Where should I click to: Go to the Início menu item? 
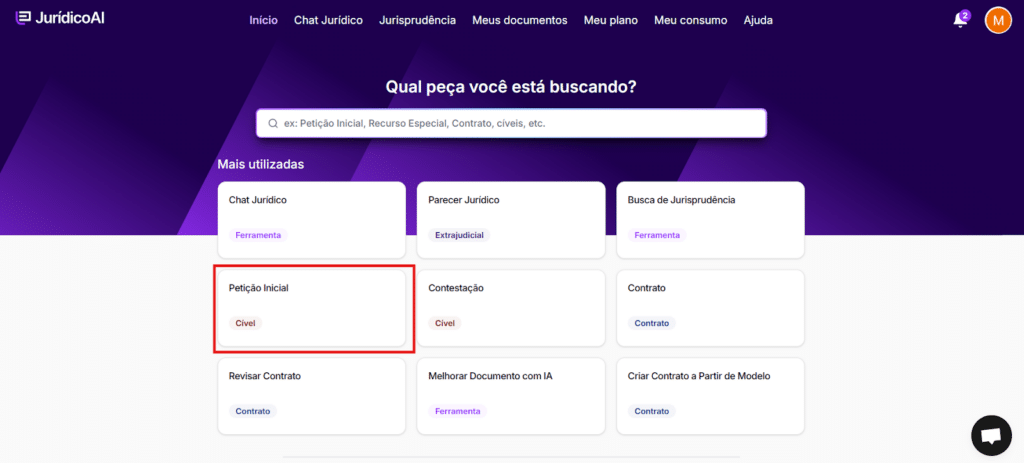264,20
